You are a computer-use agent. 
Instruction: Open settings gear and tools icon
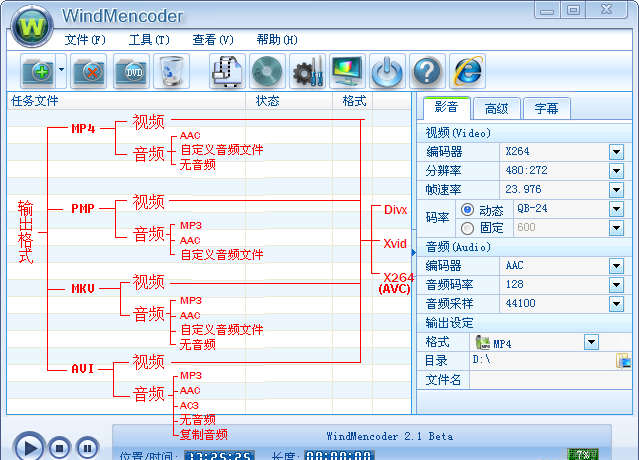coord(308,71)
